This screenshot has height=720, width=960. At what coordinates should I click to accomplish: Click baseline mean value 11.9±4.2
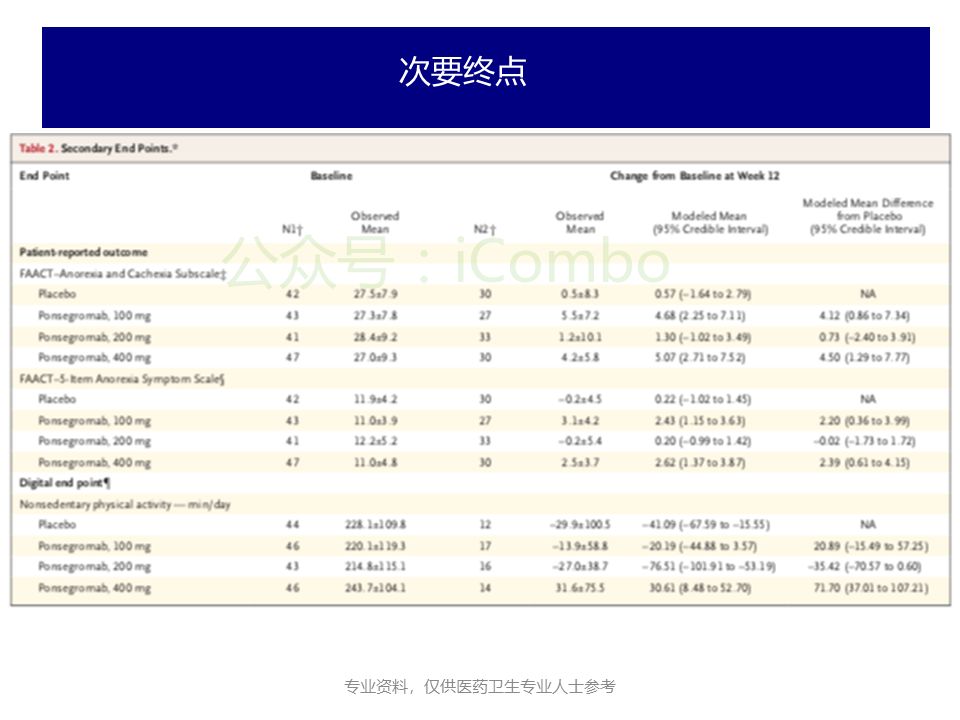(375, 399)
